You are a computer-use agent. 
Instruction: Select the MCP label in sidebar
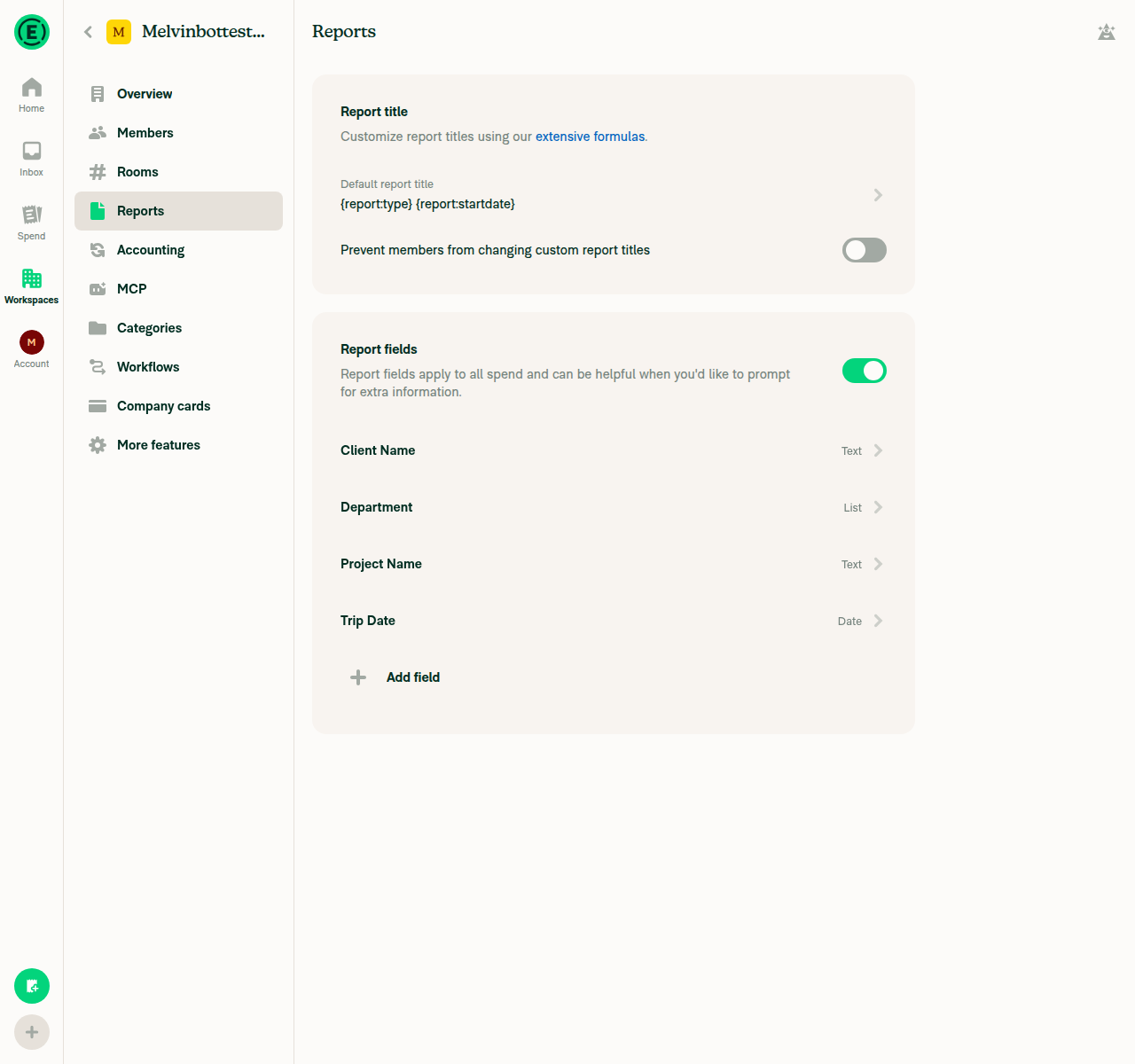click(132, 289)
